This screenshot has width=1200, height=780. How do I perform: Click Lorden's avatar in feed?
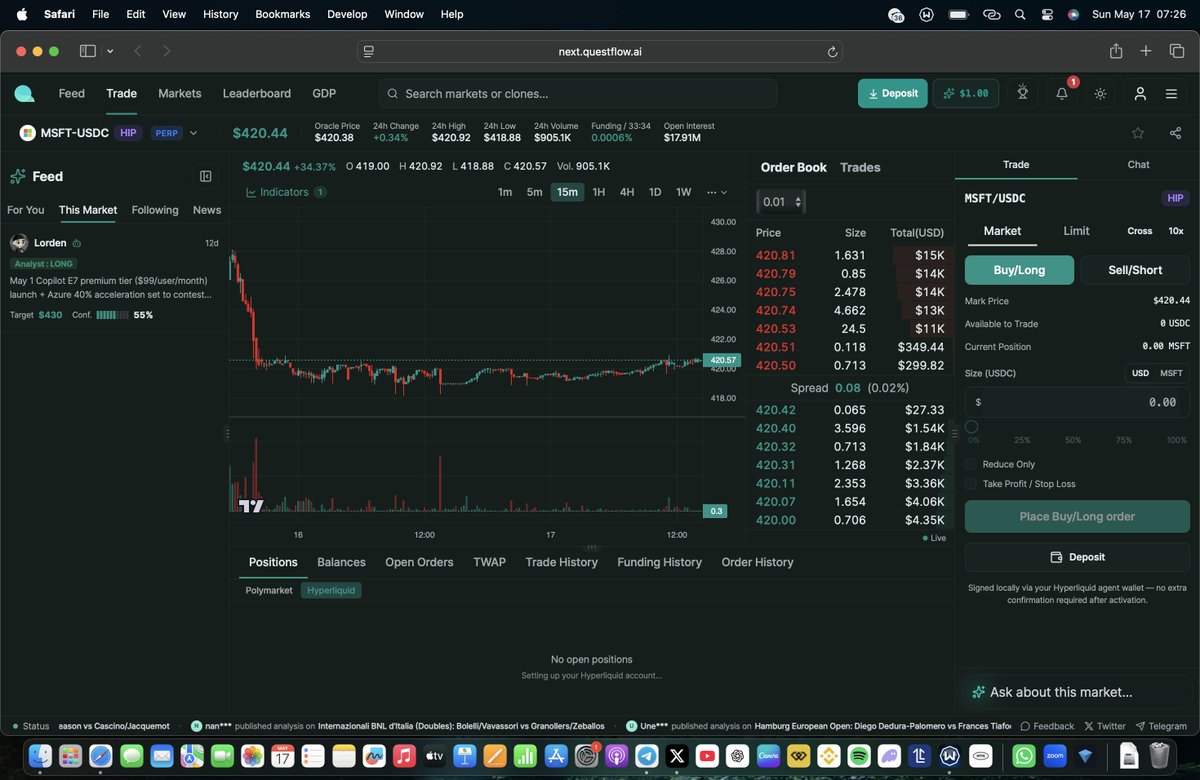pyautogui.click(x=19, y=243)
